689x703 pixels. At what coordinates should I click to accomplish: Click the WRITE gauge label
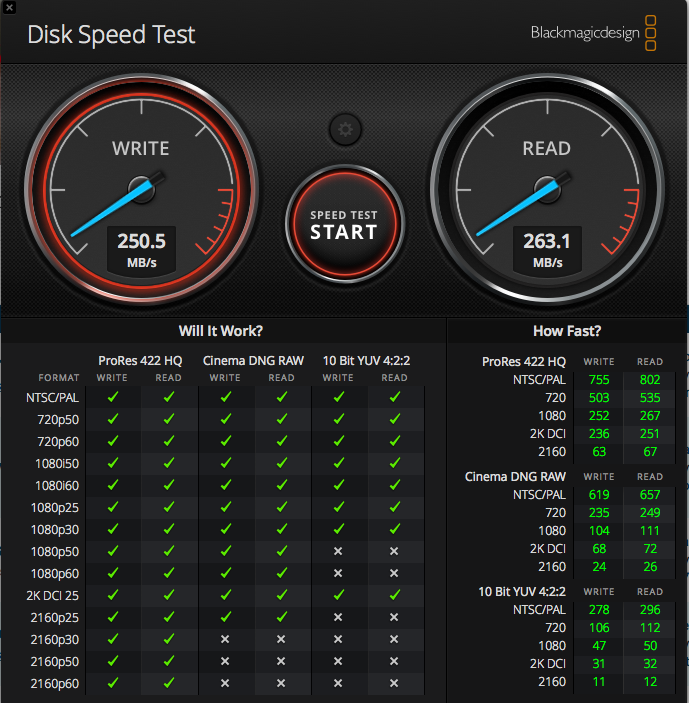click(141, 148)
